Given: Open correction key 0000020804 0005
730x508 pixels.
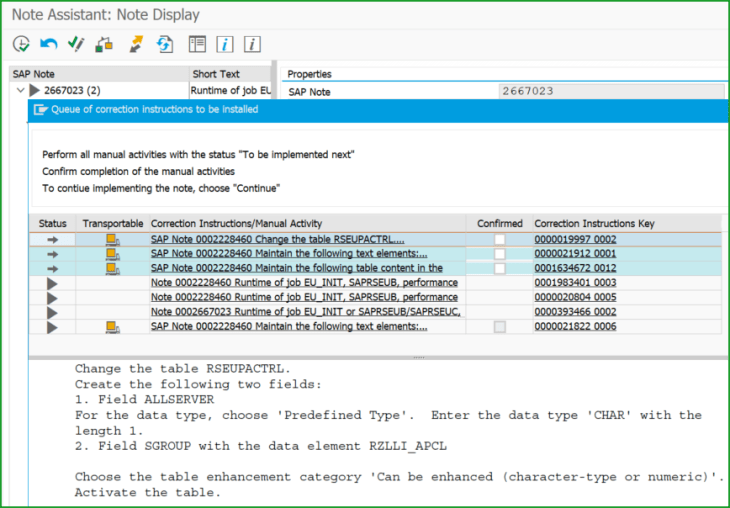Looking at the screenshot, I should pyautogui.click(x=575, y=297).
